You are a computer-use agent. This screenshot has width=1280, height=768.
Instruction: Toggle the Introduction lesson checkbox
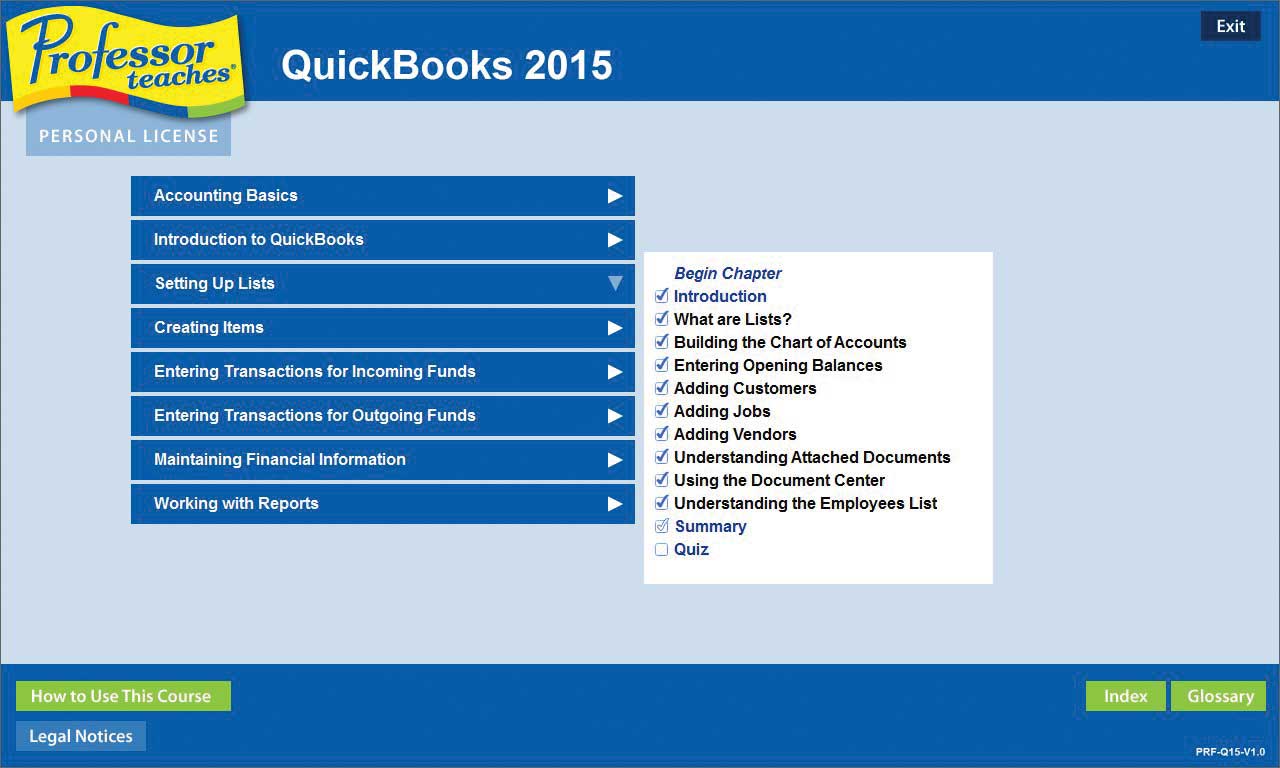(x=661, y=296)
